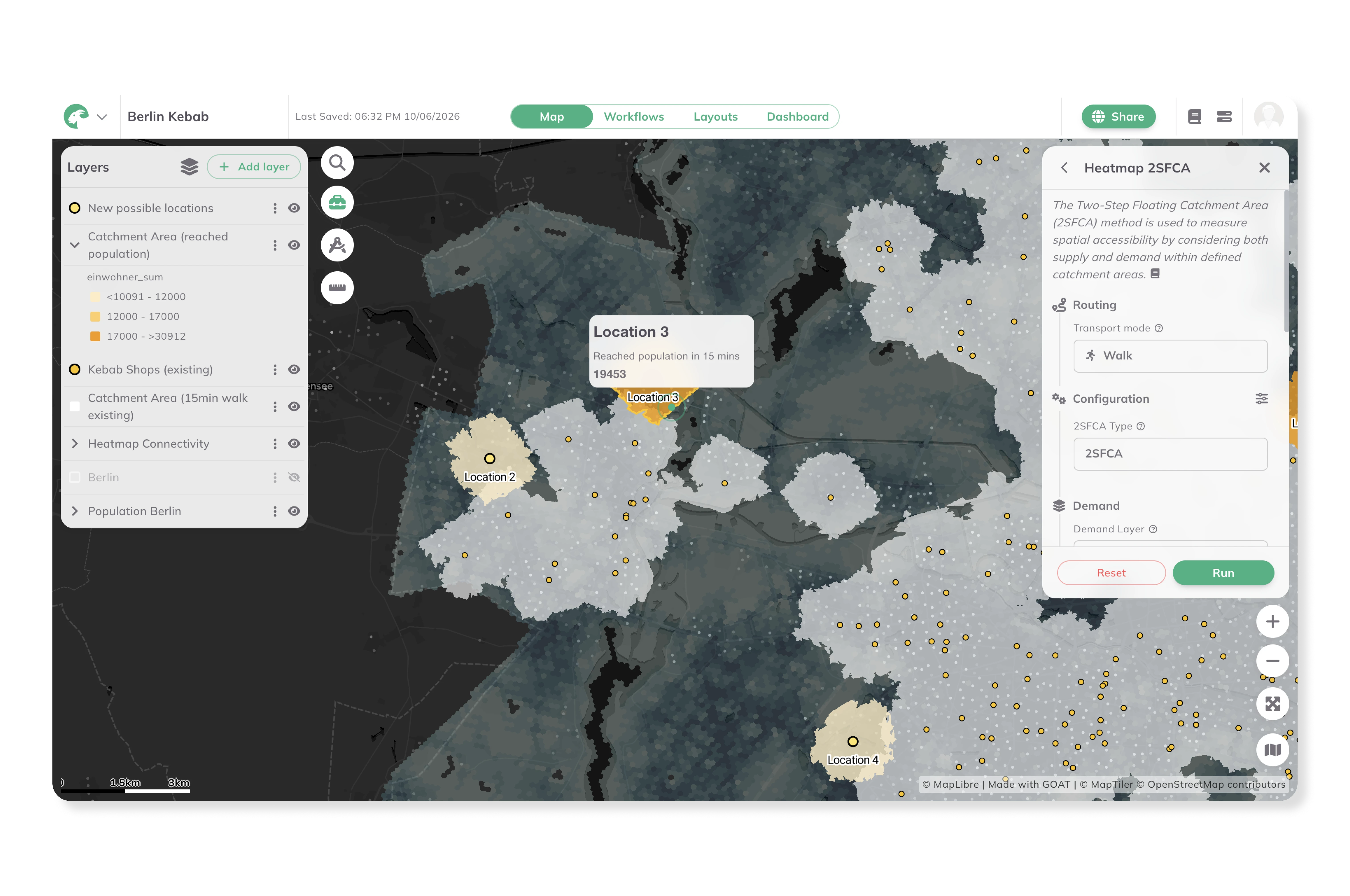Click the MapLibre attribution link
This screenshot has width=1350, height=896.
tap(950, 785)
